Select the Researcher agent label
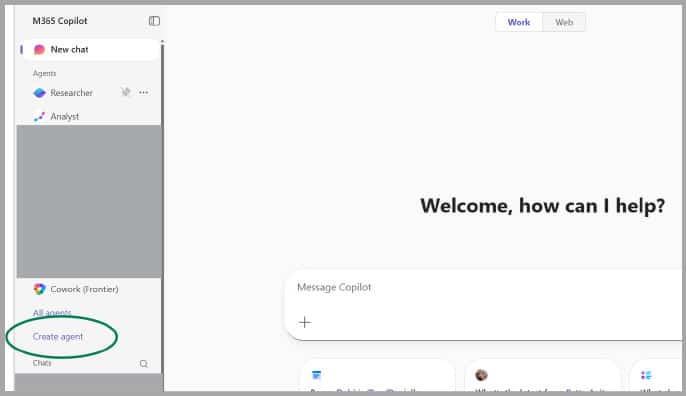The width and height of the screenshot is (686, 396). [x=71, y=93]
